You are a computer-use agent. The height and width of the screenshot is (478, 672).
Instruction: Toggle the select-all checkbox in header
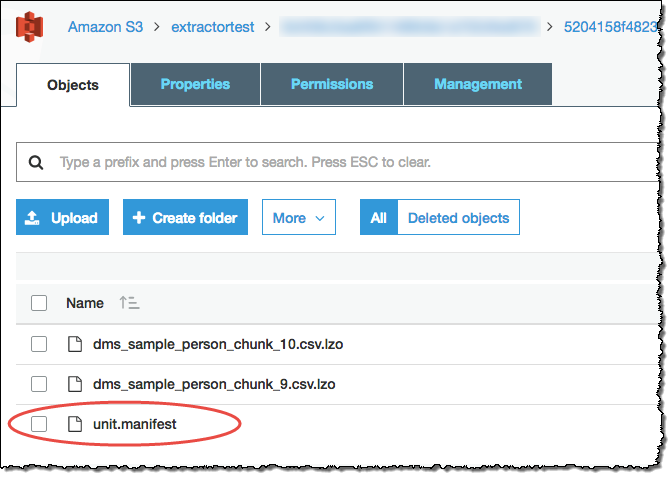pos(39,303)
